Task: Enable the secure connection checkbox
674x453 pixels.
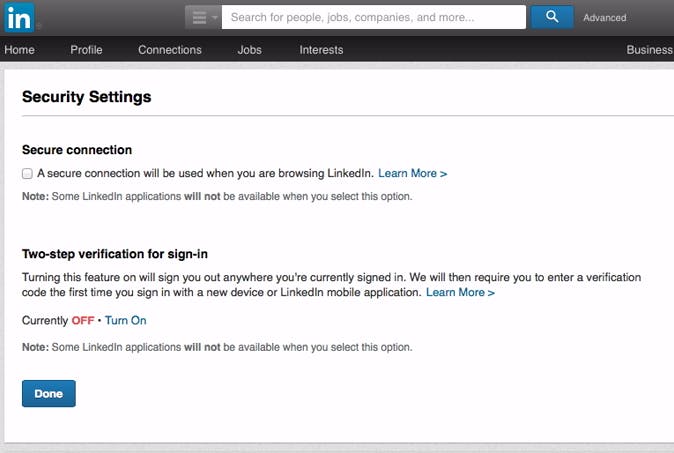Action: [x=27, y=174]
